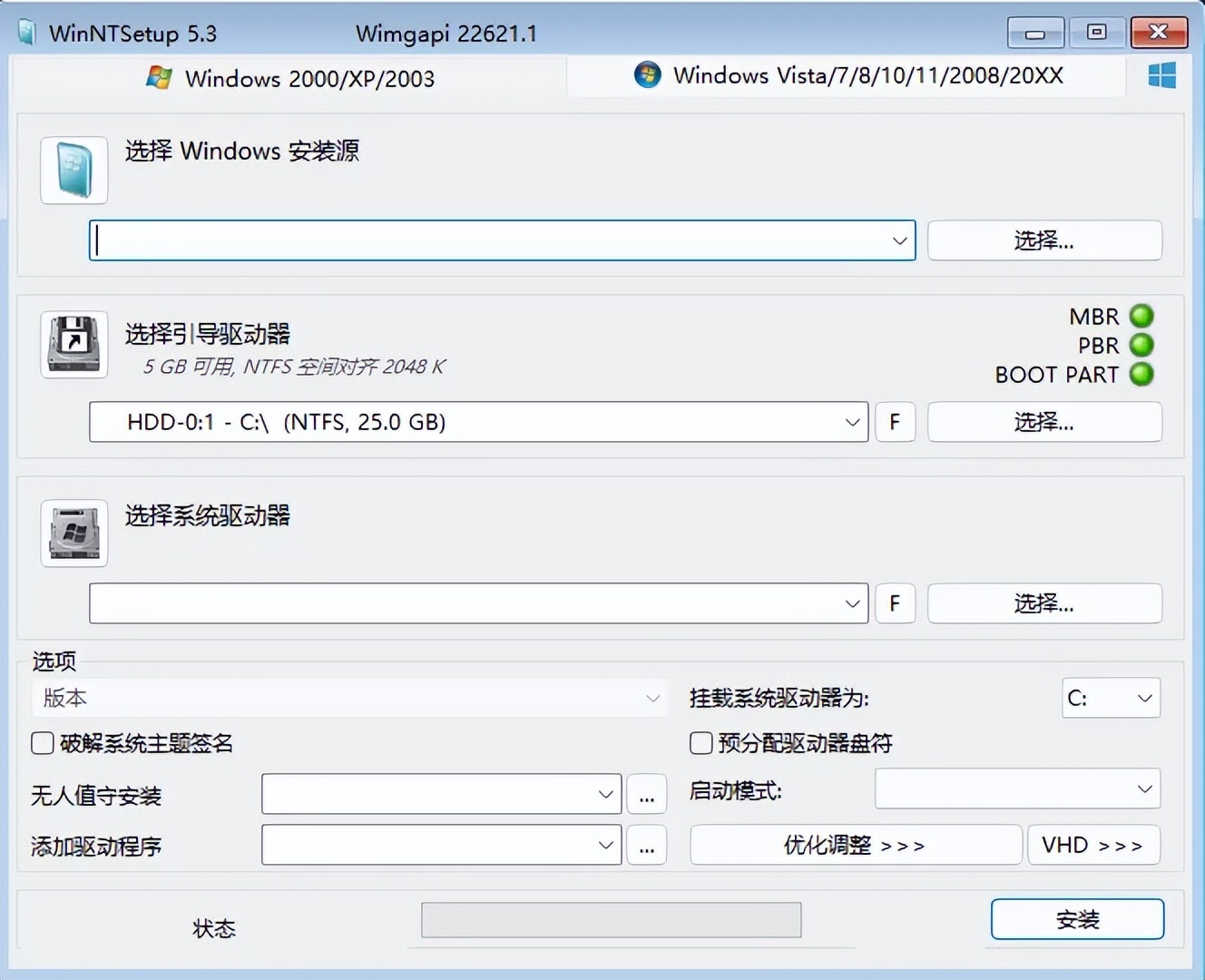Click the boot drive floppy disk icon
The width and height of the screenshot is (1205, 980).
(73, 345)
